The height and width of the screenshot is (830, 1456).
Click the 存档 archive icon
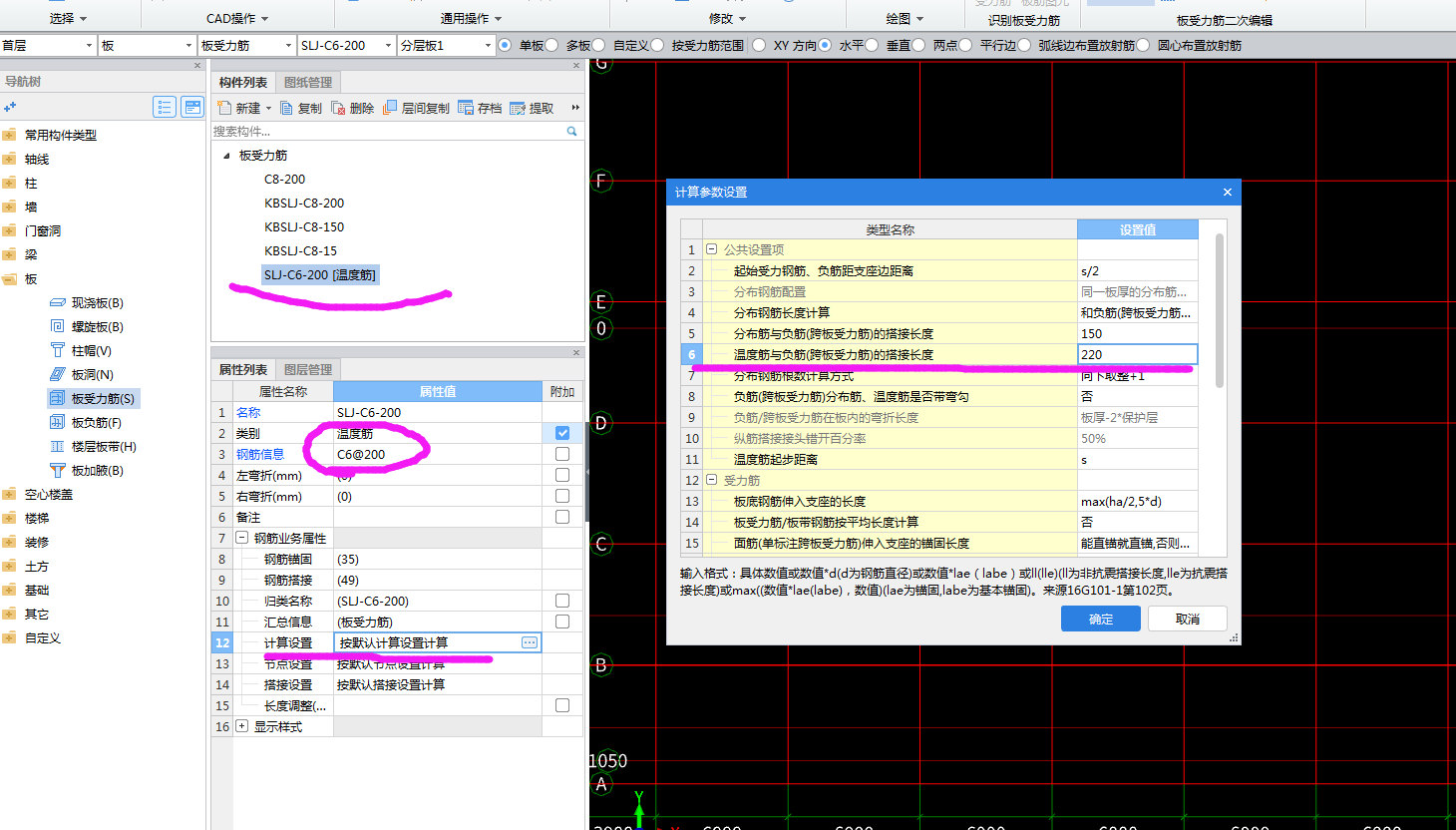point(466,108)
